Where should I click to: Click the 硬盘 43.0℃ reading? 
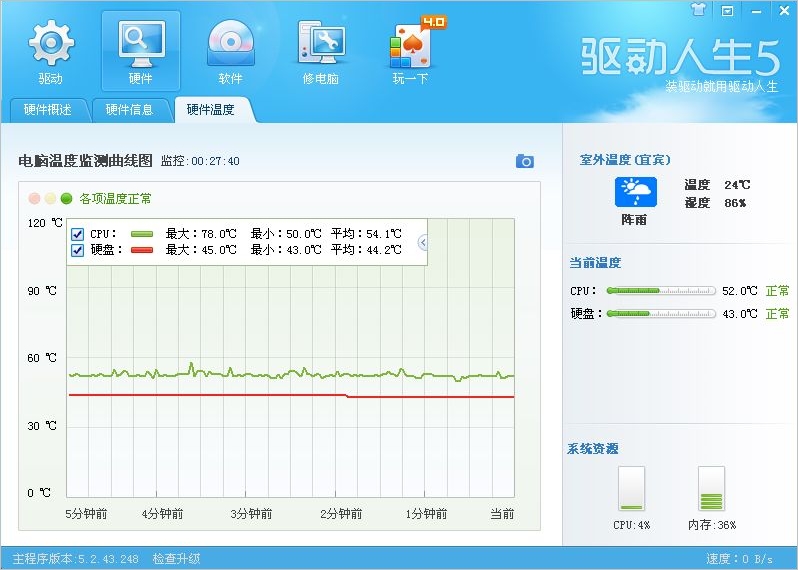pos(739,314)
